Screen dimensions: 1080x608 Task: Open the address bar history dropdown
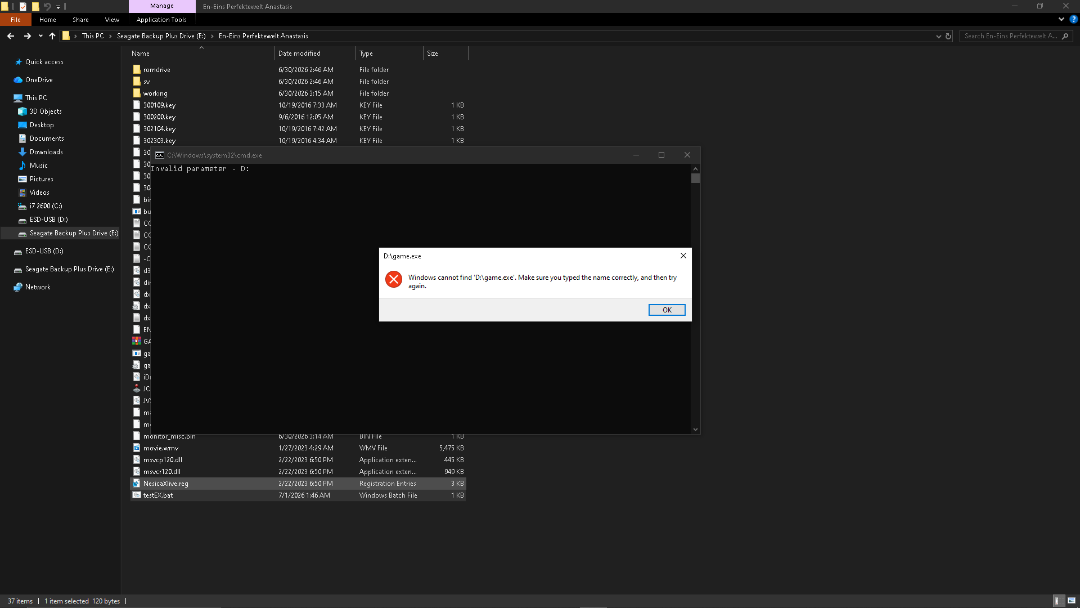[938, 36]
